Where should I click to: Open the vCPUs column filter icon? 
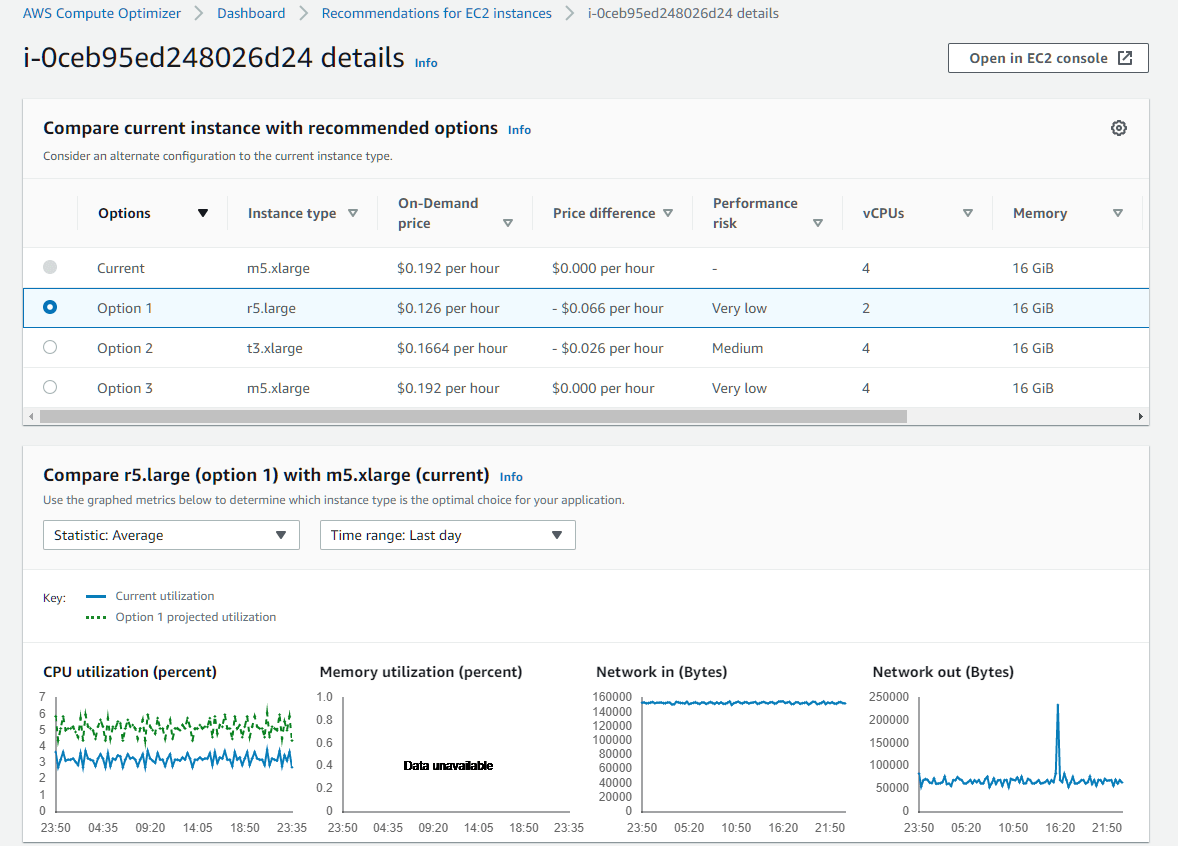pyautogui.click(x=968, y=213)
